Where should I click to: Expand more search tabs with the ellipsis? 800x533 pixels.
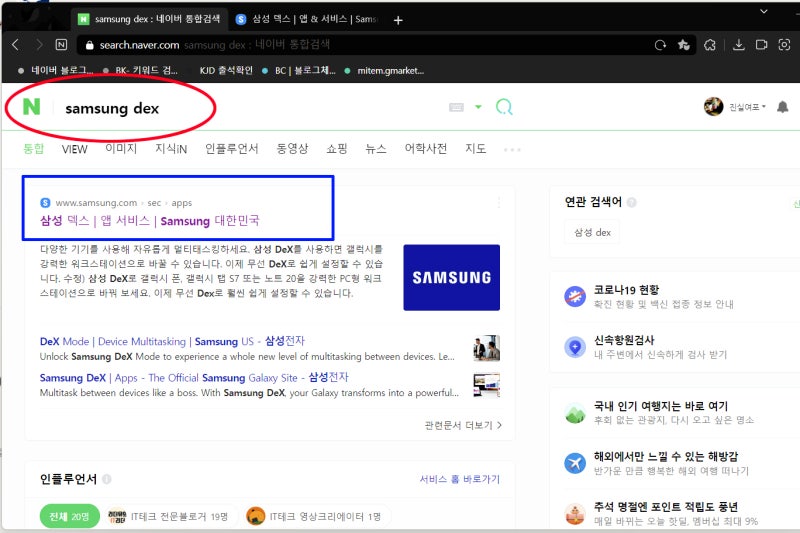512,149
